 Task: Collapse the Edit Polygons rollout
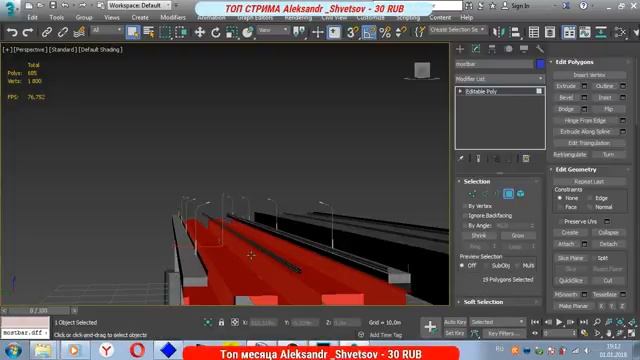pyautogui.click(x=575, y=62)
